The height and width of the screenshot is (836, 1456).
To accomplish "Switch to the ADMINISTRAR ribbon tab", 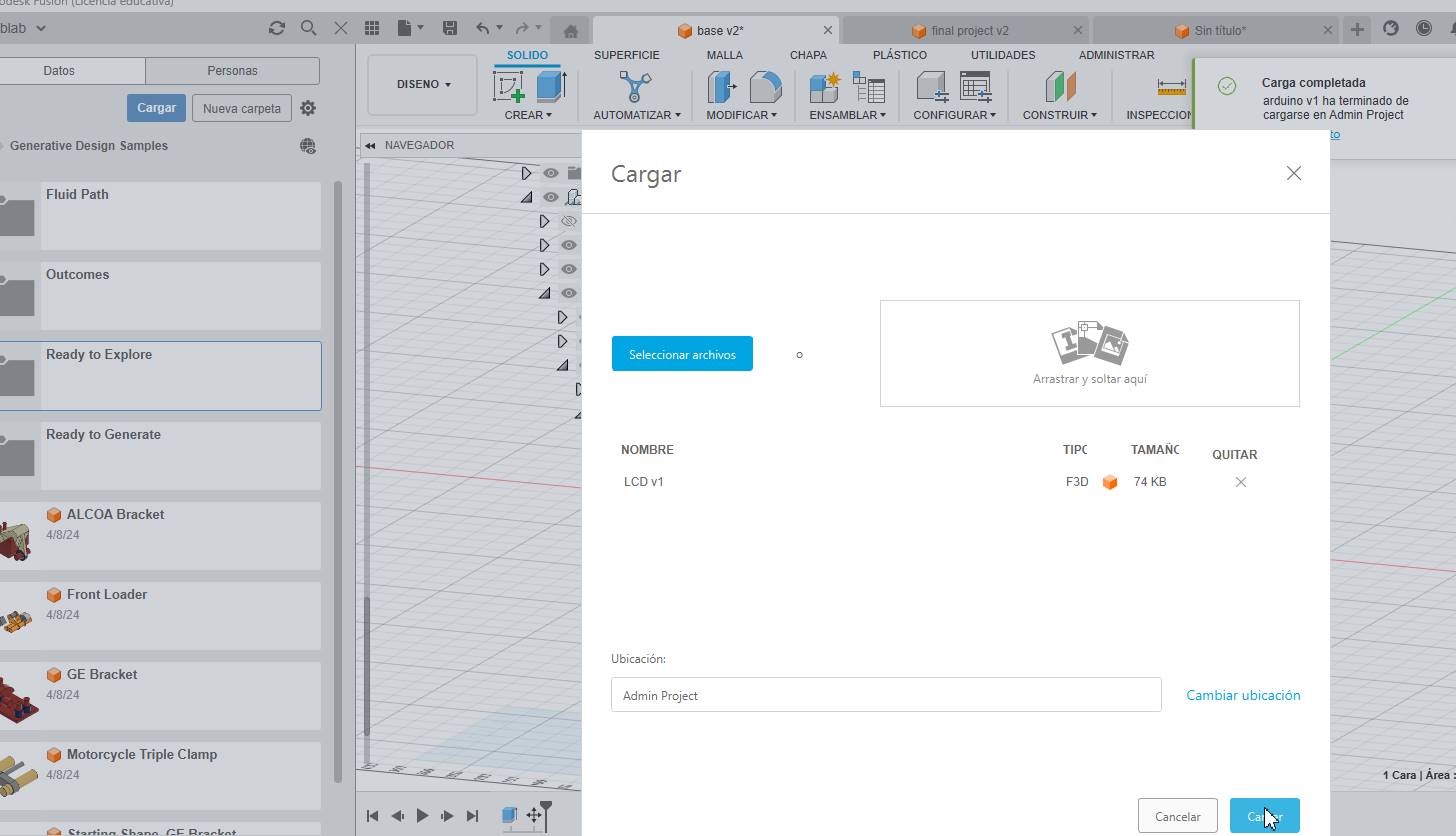I will click(x=1116, y=55).
